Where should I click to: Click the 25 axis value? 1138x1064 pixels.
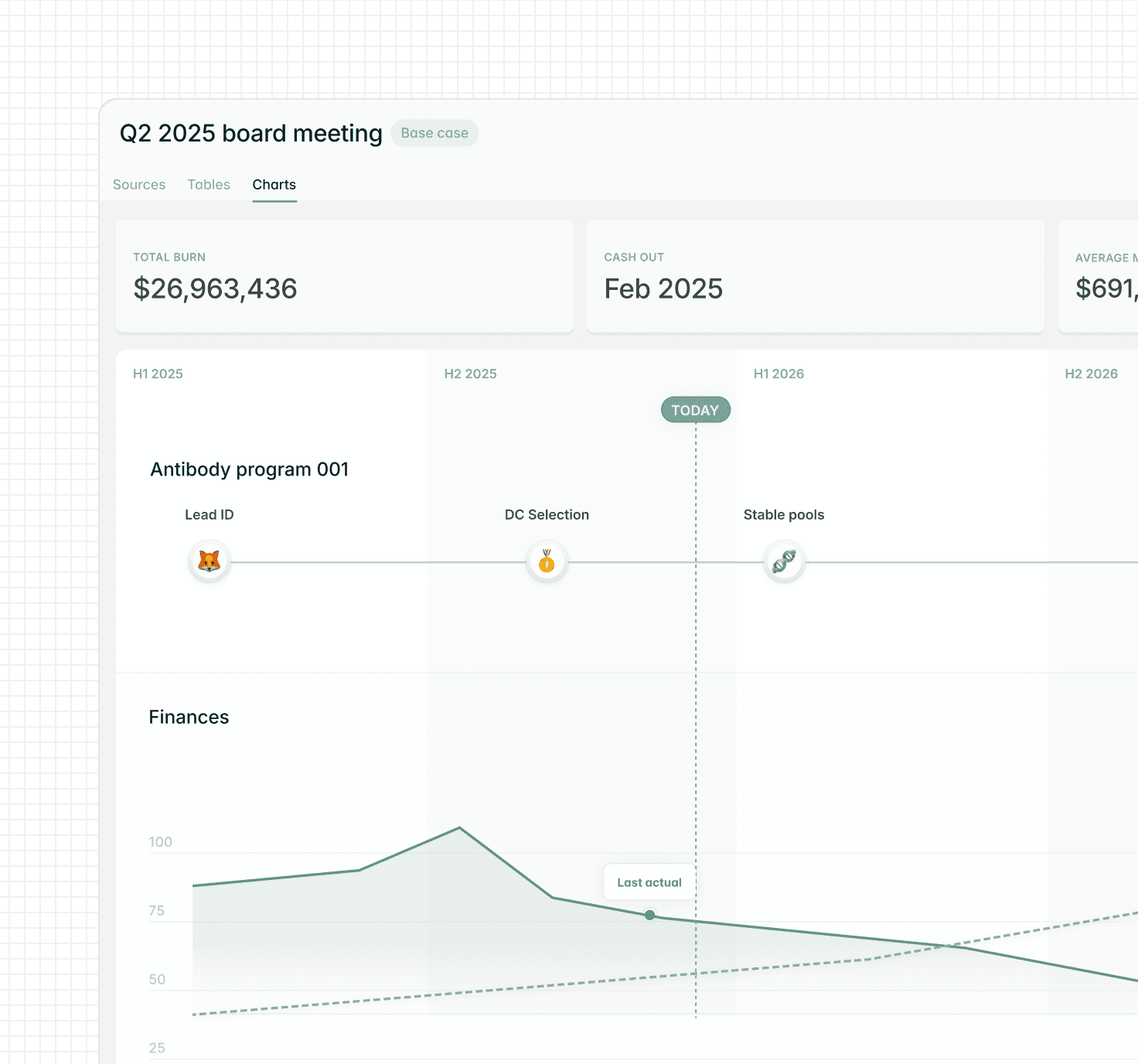point(157,1049)
